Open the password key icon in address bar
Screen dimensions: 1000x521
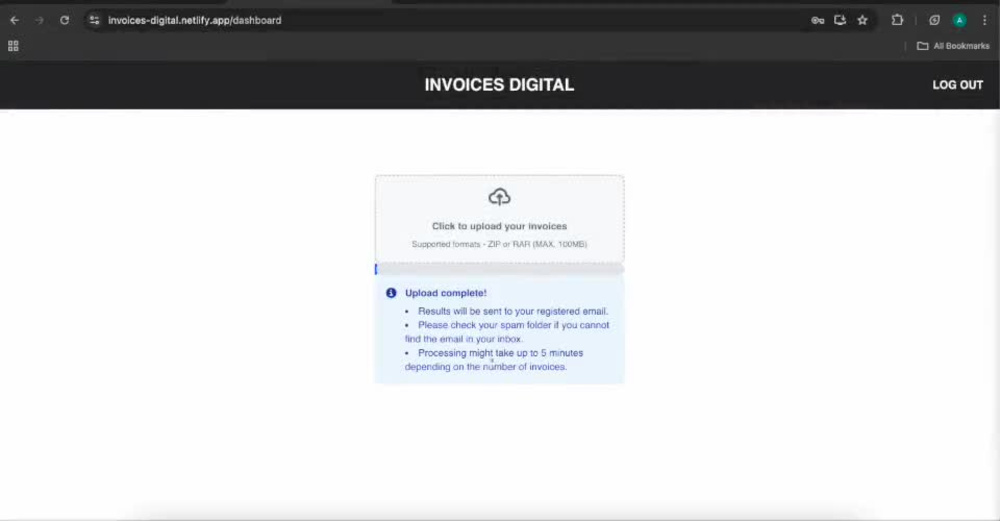click(x=818, y=20)
